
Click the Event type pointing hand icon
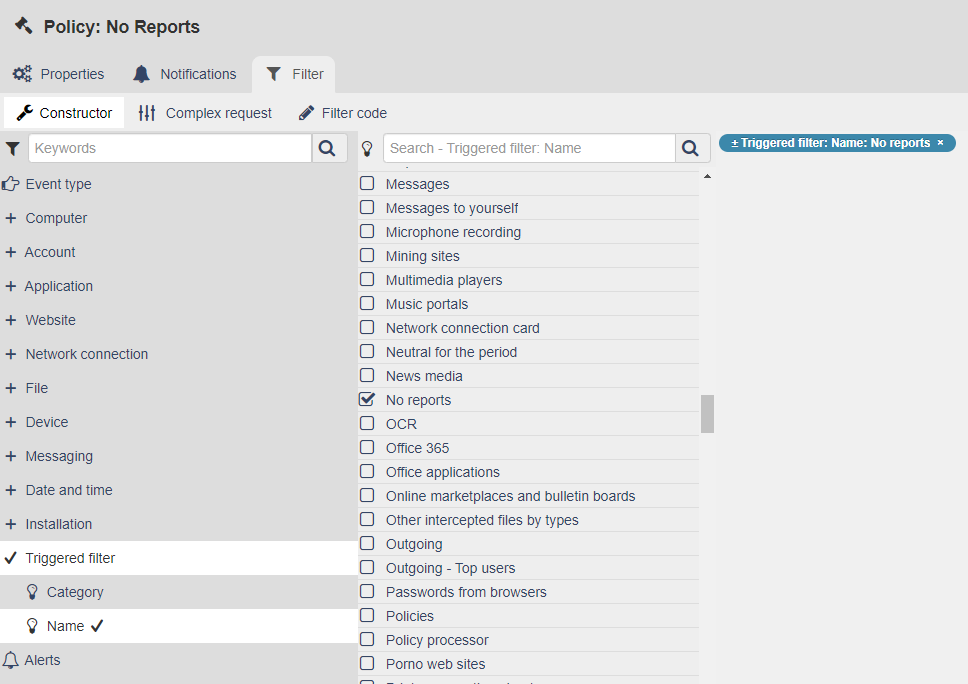pyautogui.click(x=11, y=184)
